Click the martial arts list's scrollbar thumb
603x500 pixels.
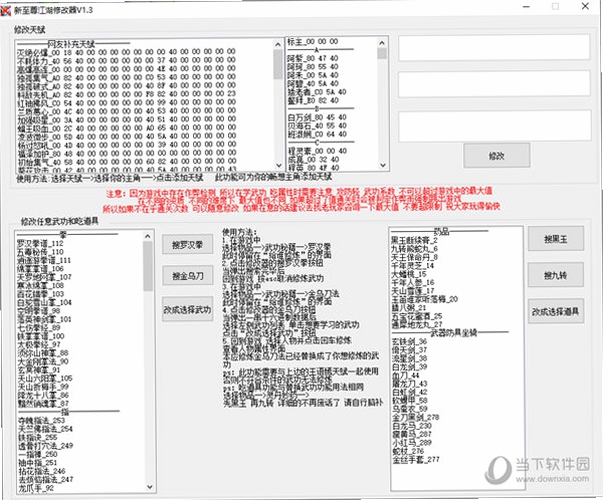point(148,266)
